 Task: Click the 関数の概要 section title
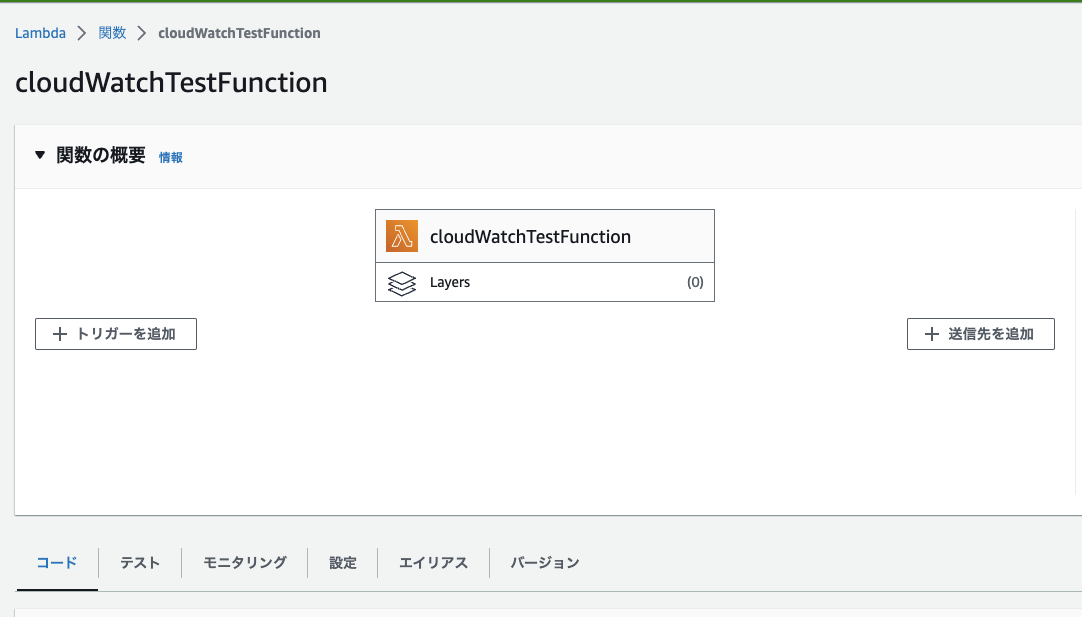click(x=101, y=155)
